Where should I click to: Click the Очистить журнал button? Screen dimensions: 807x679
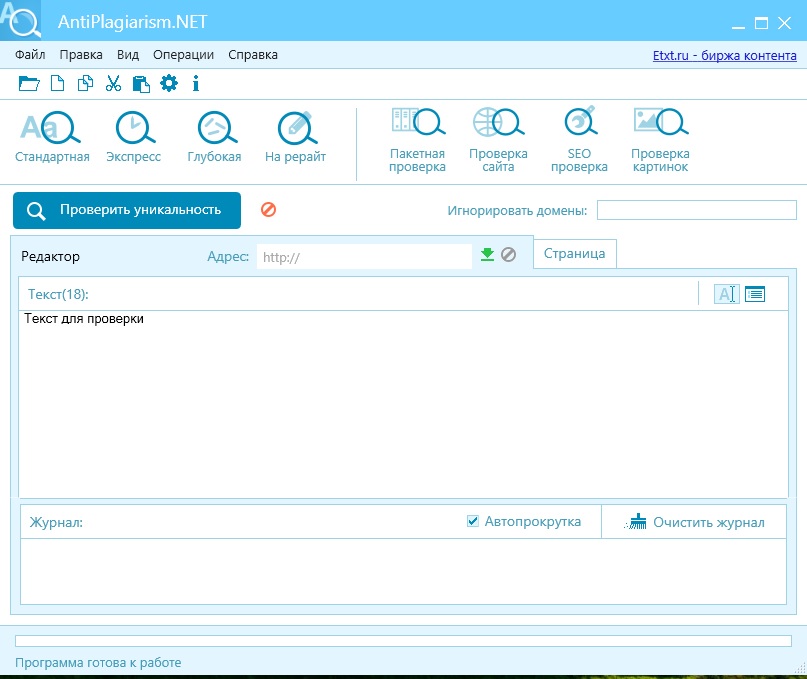click(x=694, y=522)
